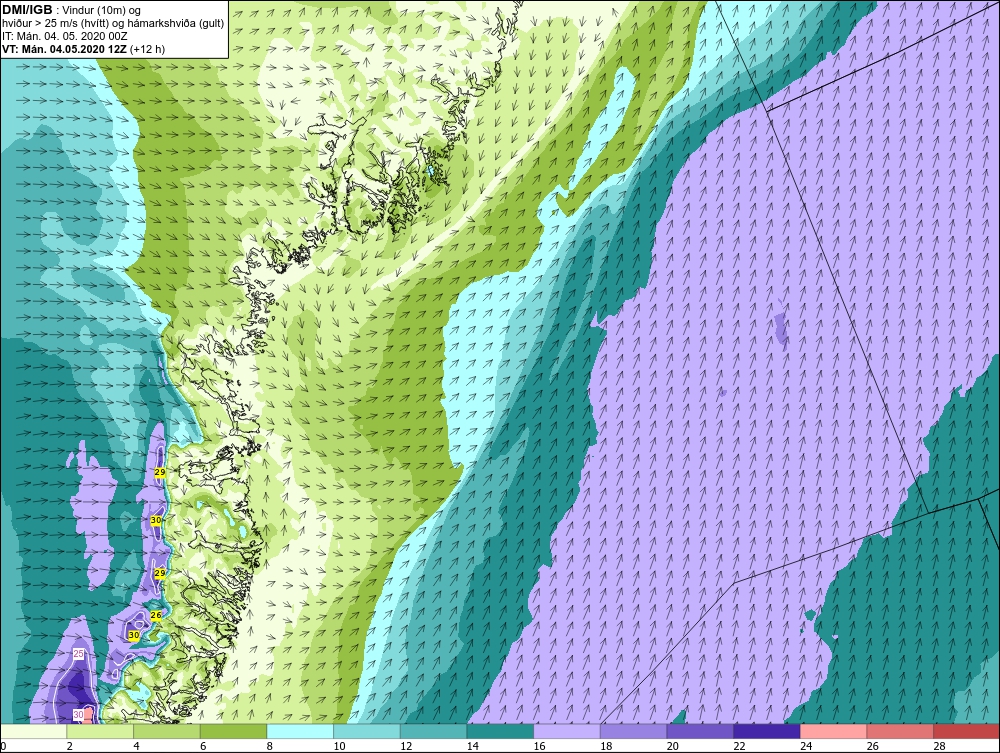Viewport: 1000px width, 753px height.
Task: Click the "12" value on the color scale
Action: point(406,746)
